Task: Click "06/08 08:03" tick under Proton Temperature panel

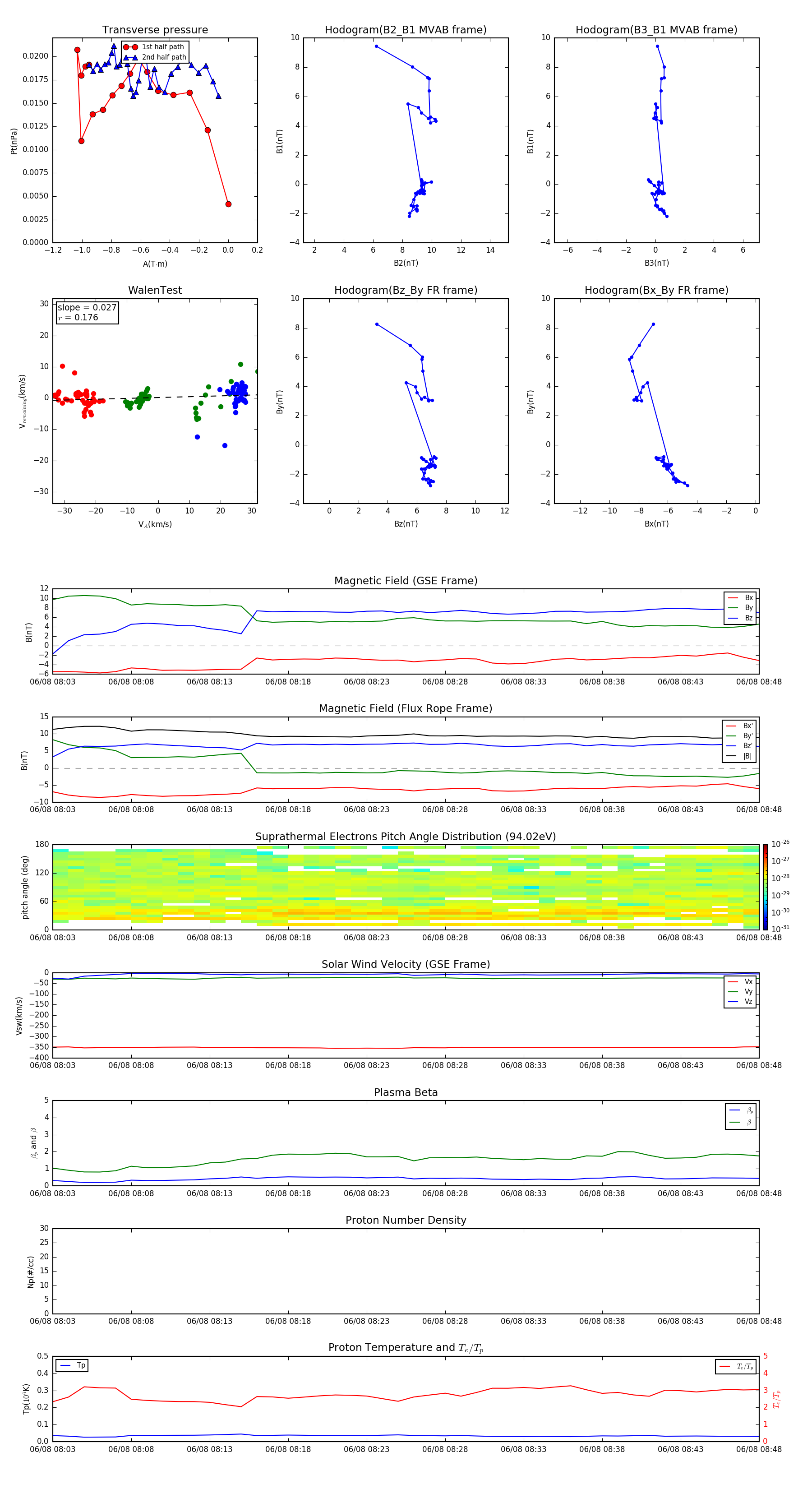Action: (x=53, y=1449)
